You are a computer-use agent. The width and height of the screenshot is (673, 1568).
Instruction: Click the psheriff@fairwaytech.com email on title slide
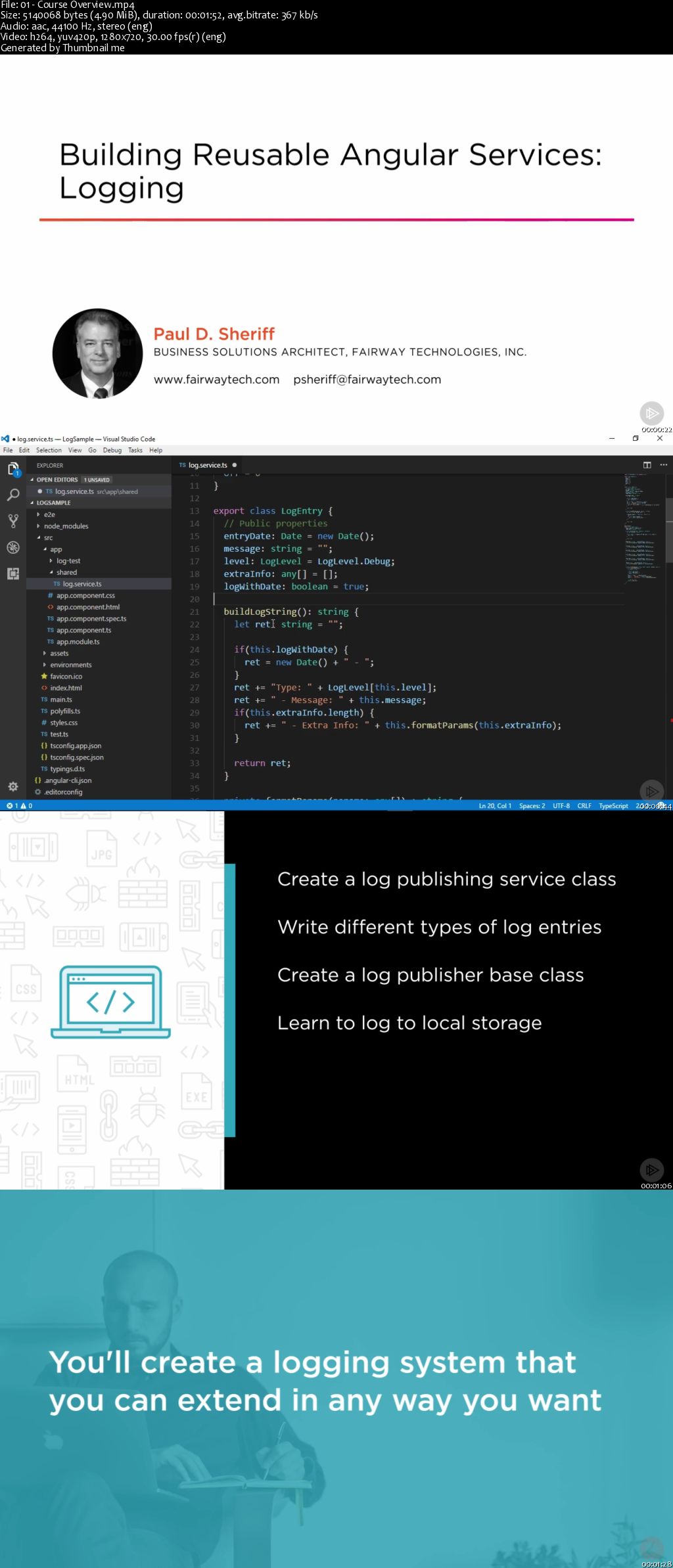(367, 379)
